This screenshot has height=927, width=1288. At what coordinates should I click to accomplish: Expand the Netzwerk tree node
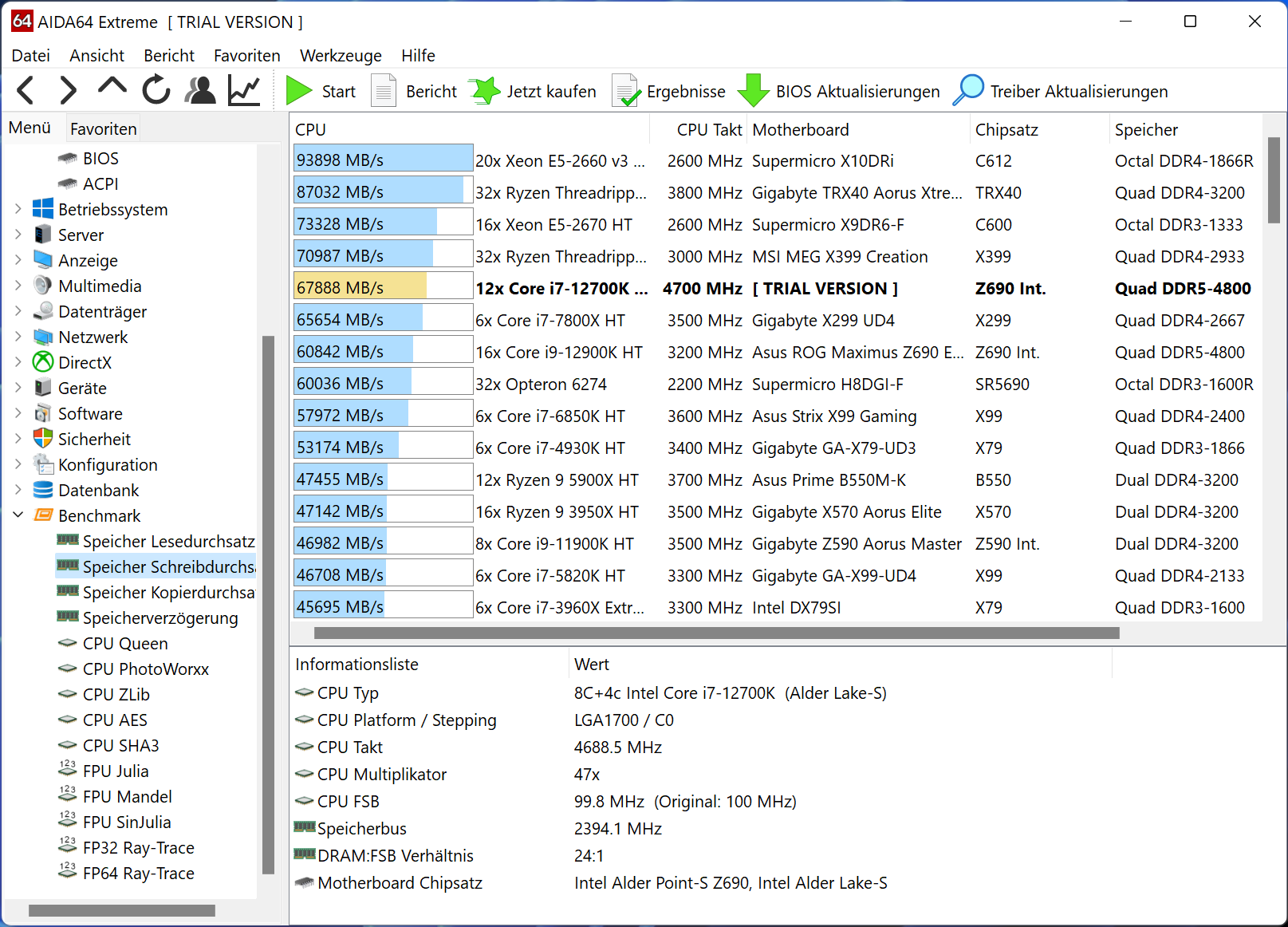[x=18, y=337]
